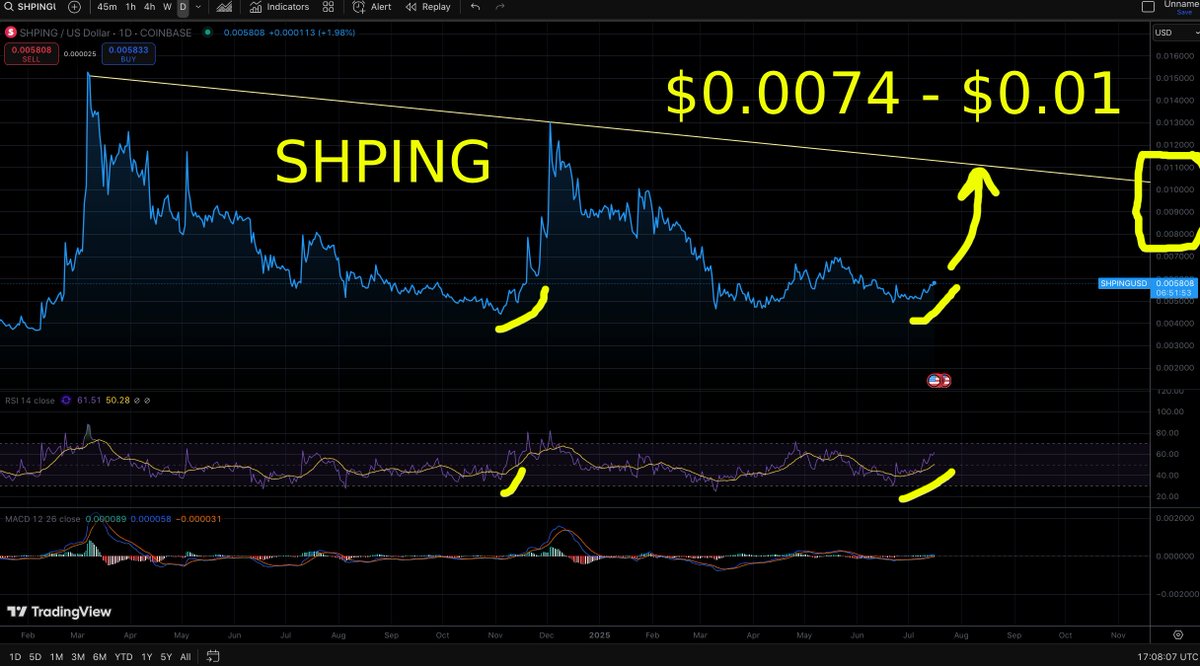Click the redo arrow
Viewport: 1200px width, 666px height.
502,7
